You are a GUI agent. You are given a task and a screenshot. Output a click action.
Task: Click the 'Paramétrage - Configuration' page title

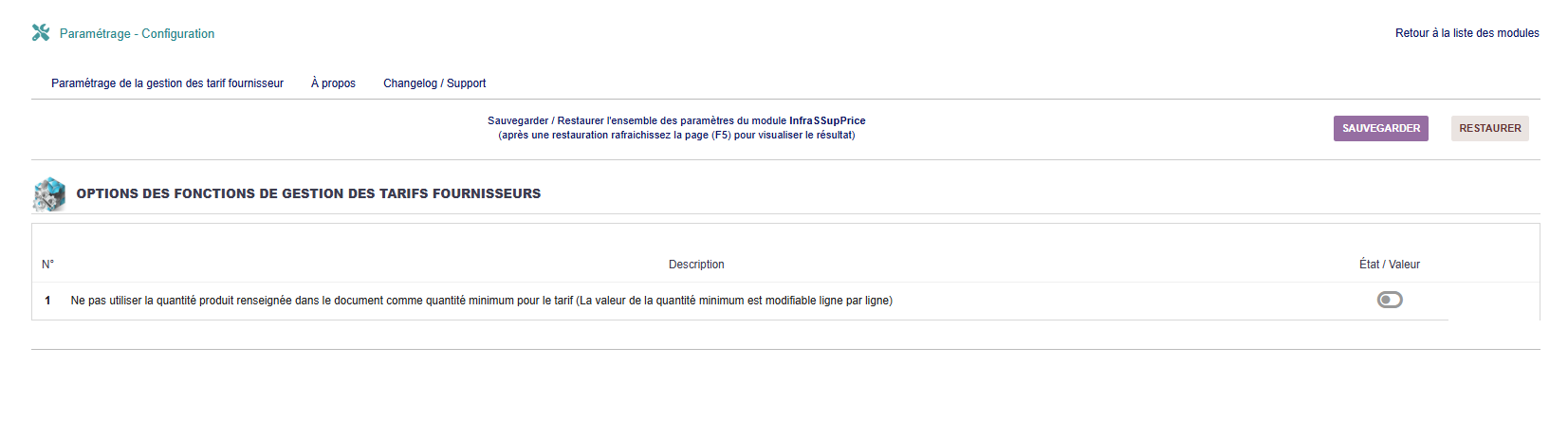click(x=137, y=33)
